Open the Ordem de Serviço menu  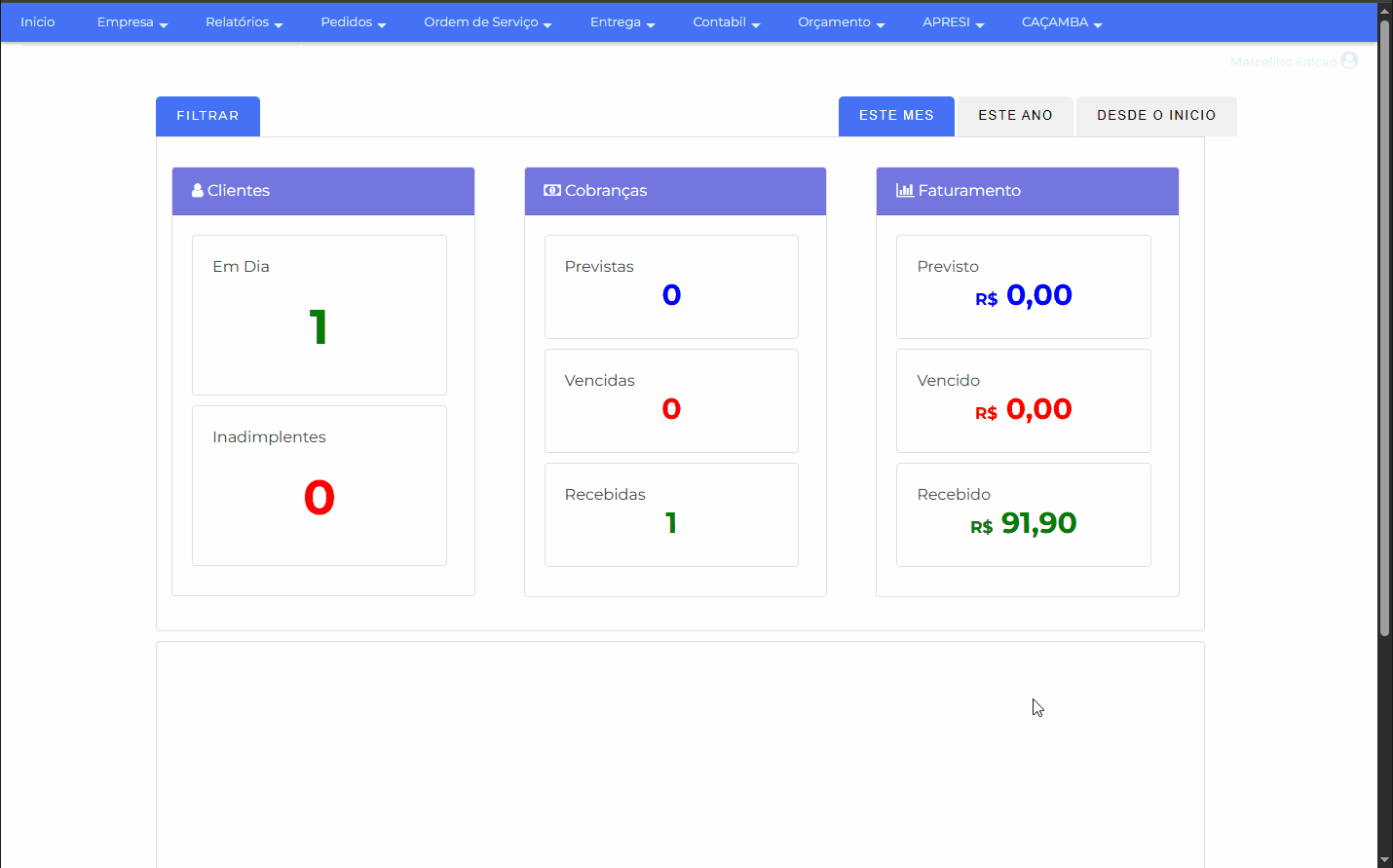487,22
